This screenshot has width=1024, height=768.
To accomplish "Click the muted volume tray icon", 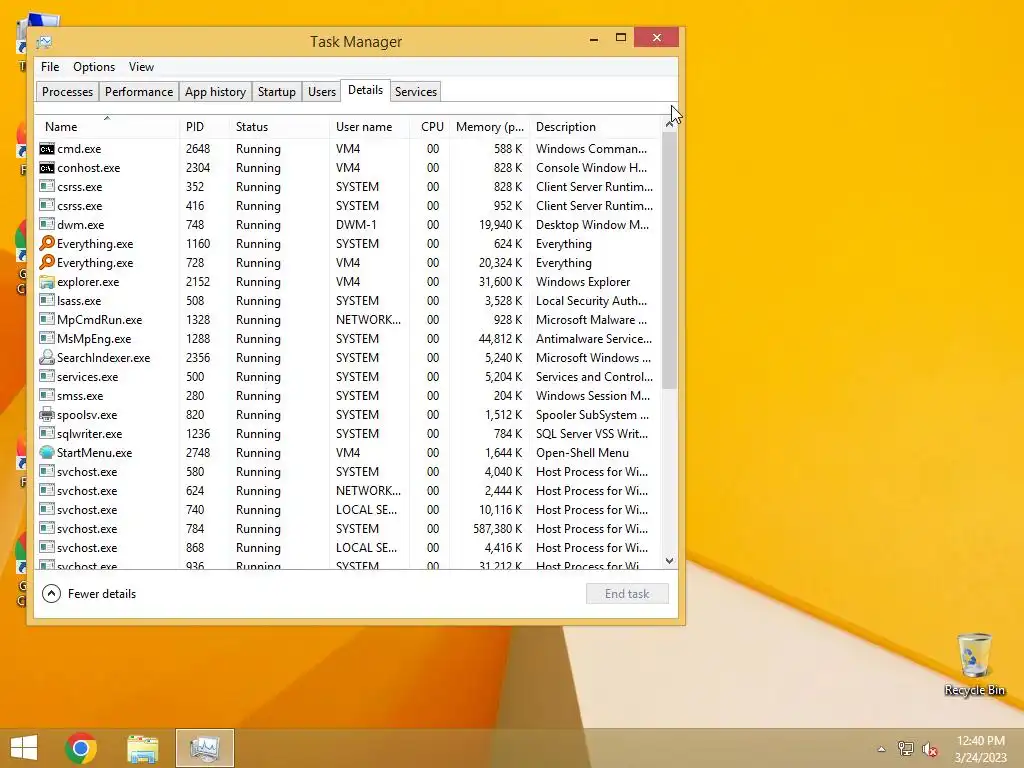I will (930, 749).
